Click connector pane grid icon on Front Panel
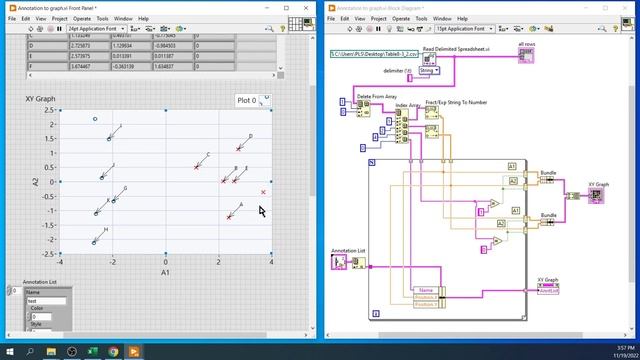 pos(295,24)
